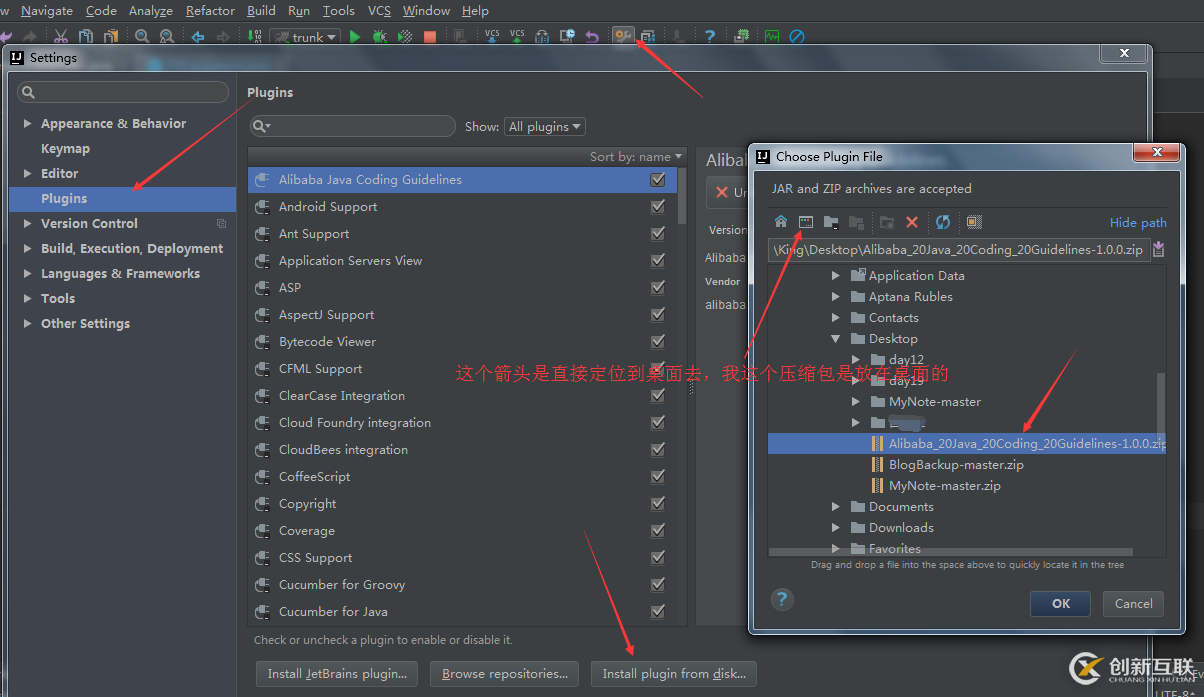Click the Run with Coverage icon
This screenshot has height=697, width=1204.
(x=405, y=37)
